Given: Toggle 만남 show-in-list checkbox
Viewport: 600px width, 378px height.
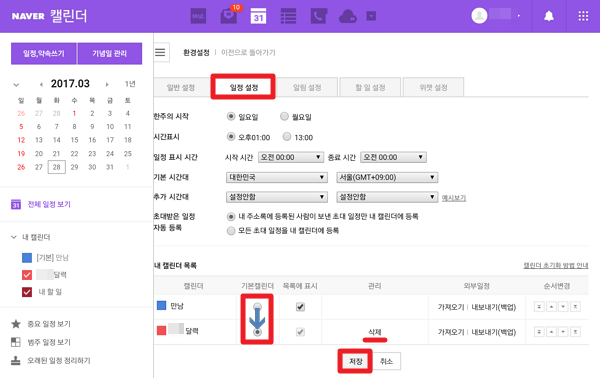Looking at the screenshot, I should coord(300,306).
